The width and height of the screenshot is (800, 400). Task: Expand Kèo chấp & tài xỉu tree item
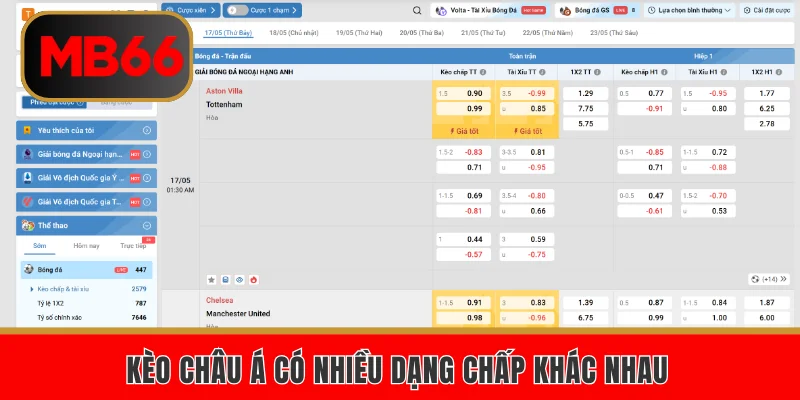(x=32, y=289)
